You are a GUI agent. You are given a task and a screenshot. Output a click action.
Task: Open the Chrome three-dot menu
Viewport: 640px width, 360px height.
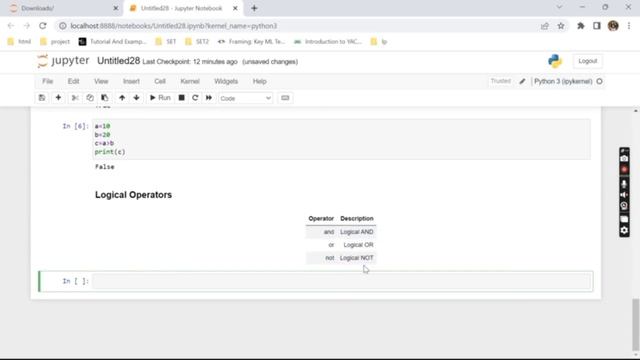point(629,26)
